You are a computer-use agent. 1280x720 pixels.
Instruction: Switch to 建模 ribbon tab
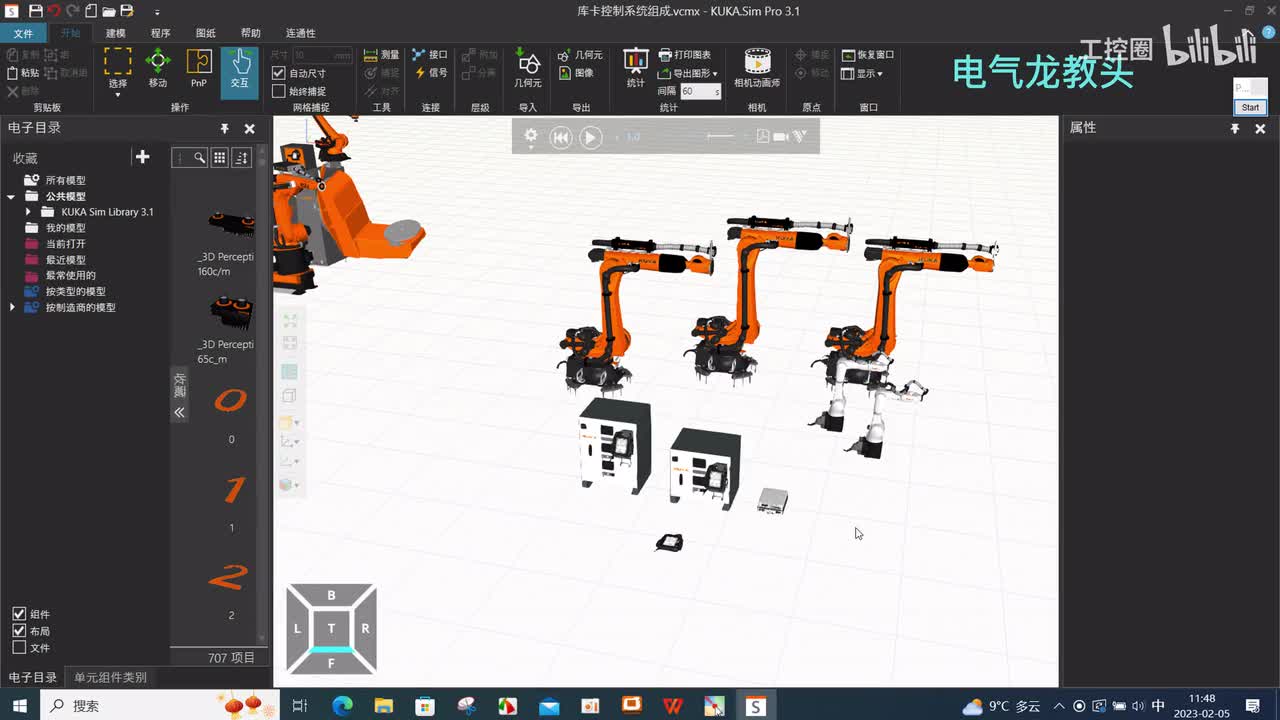pyautogui.click(x=116, y=33)
